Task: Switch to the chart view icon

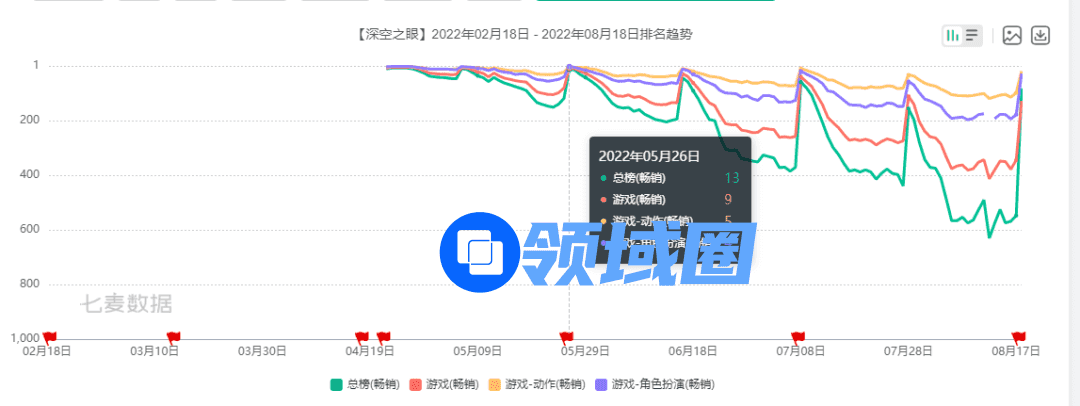Action: pyautogui.click(x=953, y=35)
